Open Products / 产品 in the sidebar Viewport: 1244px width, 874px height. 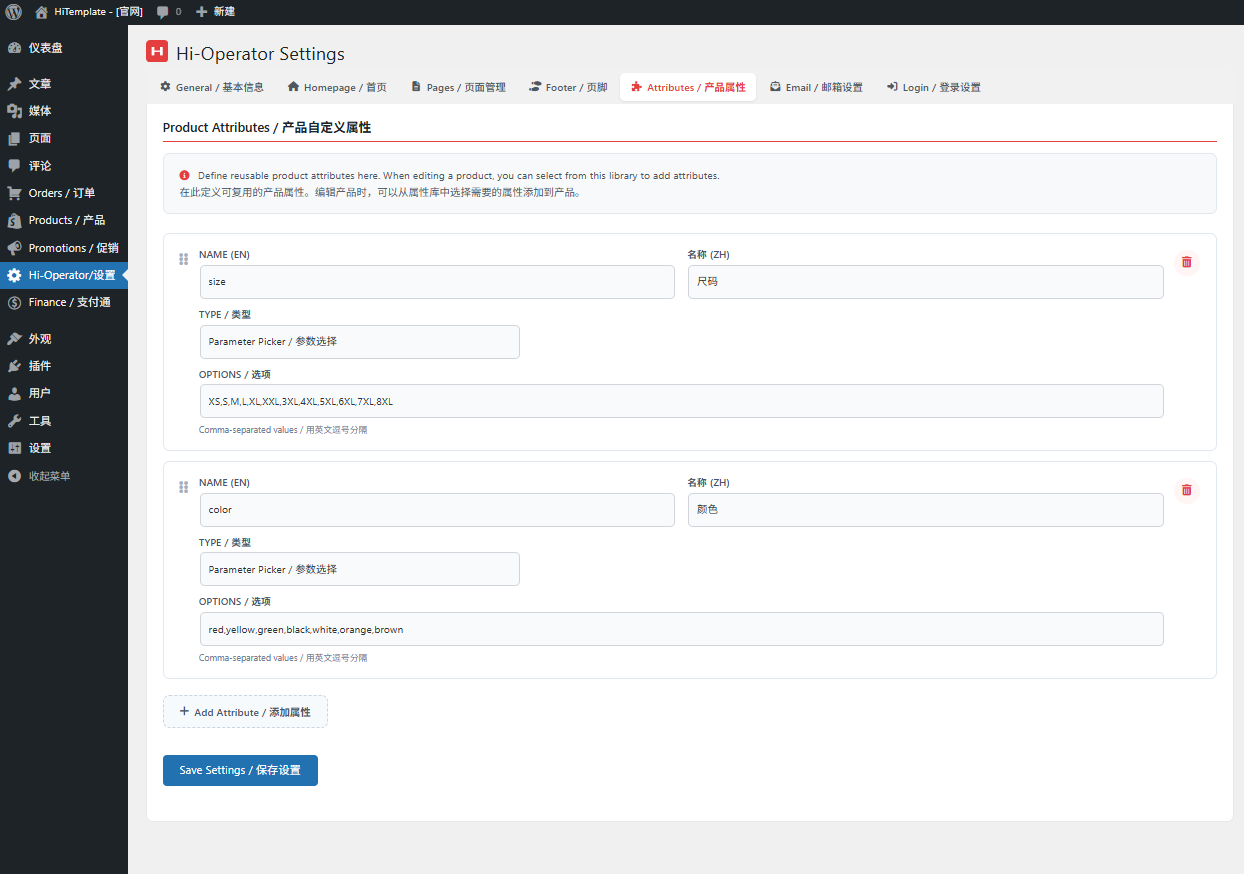pyautogui.click(x=66, y=220)
